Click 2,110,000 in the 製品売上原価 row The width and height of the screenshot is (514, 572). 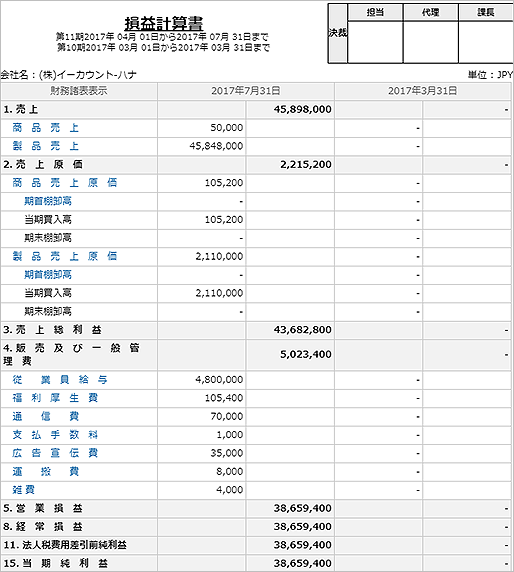pos(219,256)
